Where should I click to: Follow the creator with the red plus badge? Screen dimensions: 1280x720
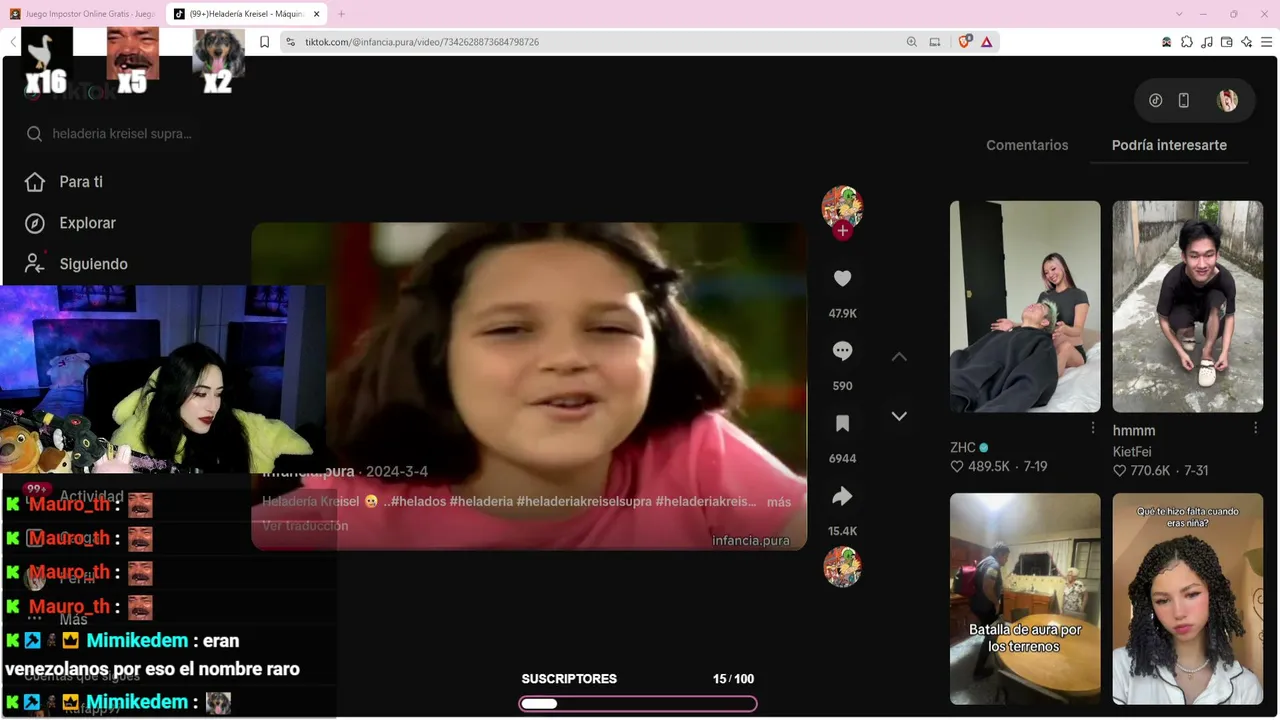point(842,231)
